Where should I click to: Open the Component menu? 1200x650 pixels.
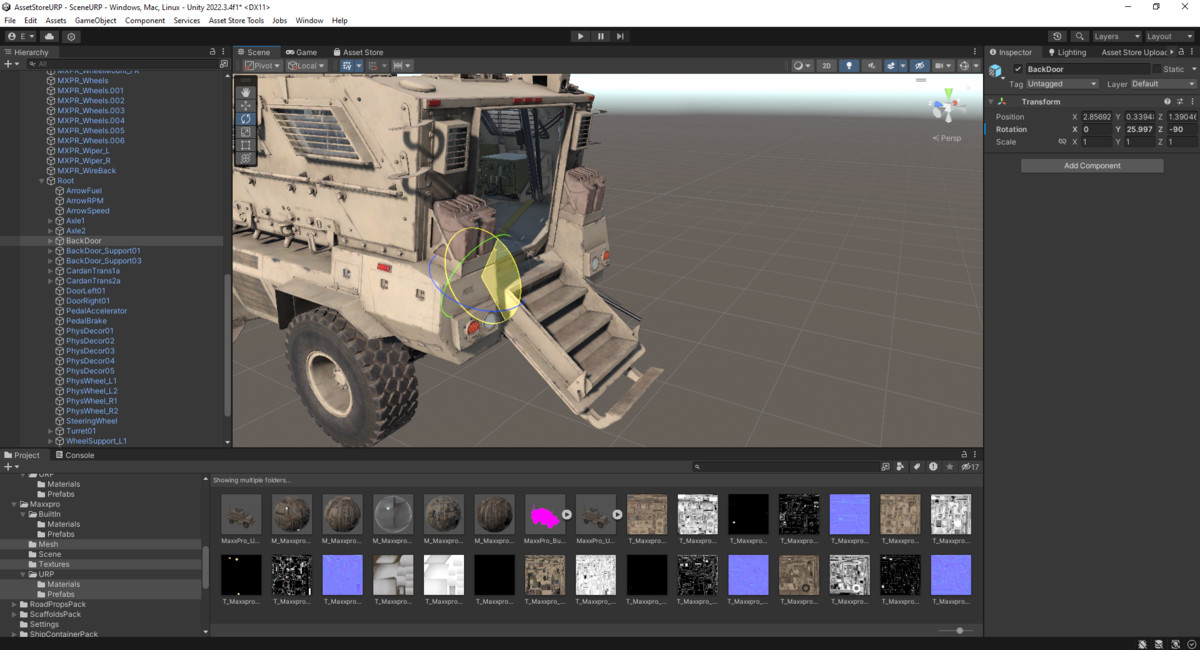(x=146, y=20)
